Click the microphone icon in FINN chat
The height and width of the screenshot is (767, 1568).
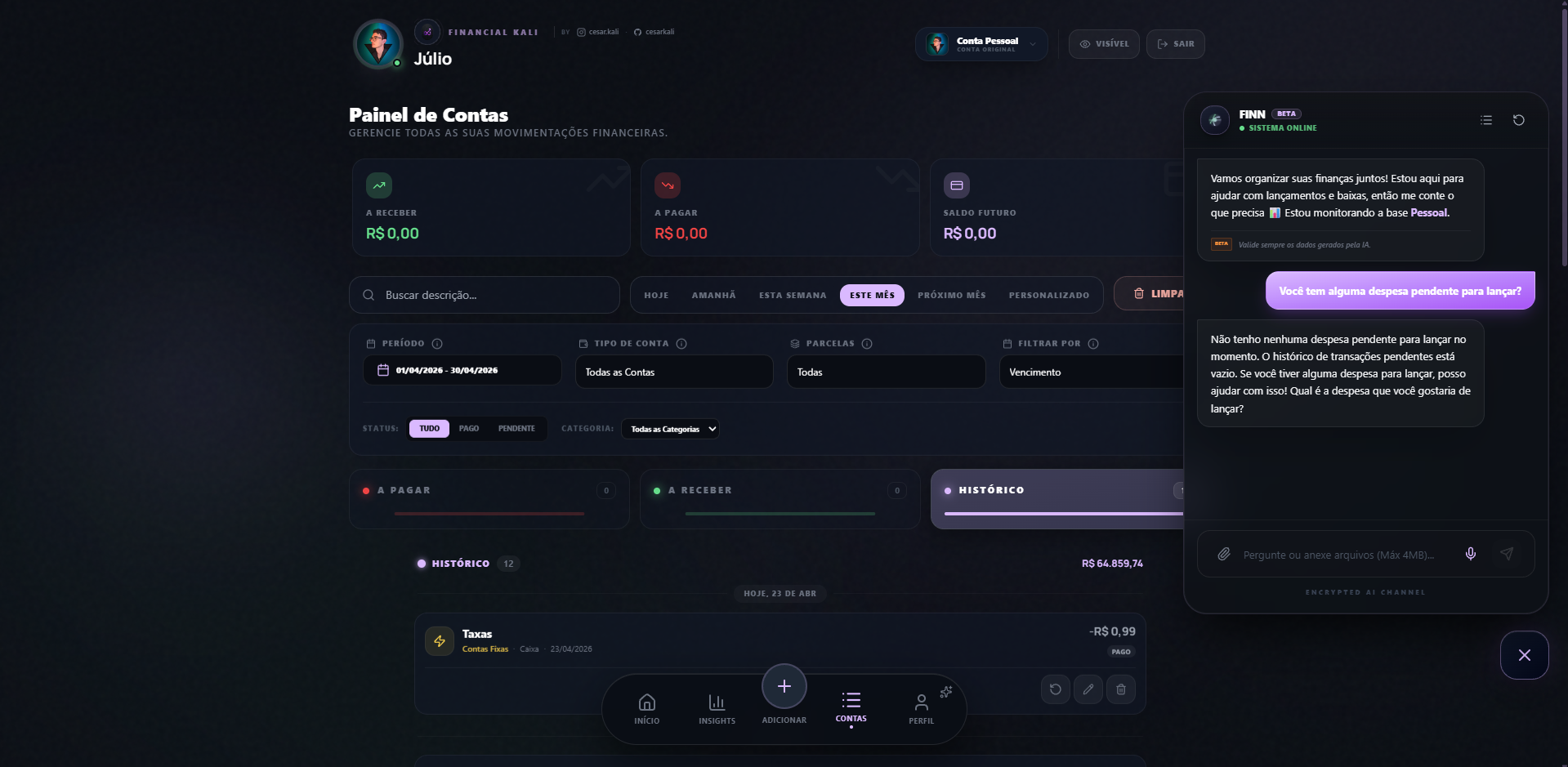[1470, 554]
